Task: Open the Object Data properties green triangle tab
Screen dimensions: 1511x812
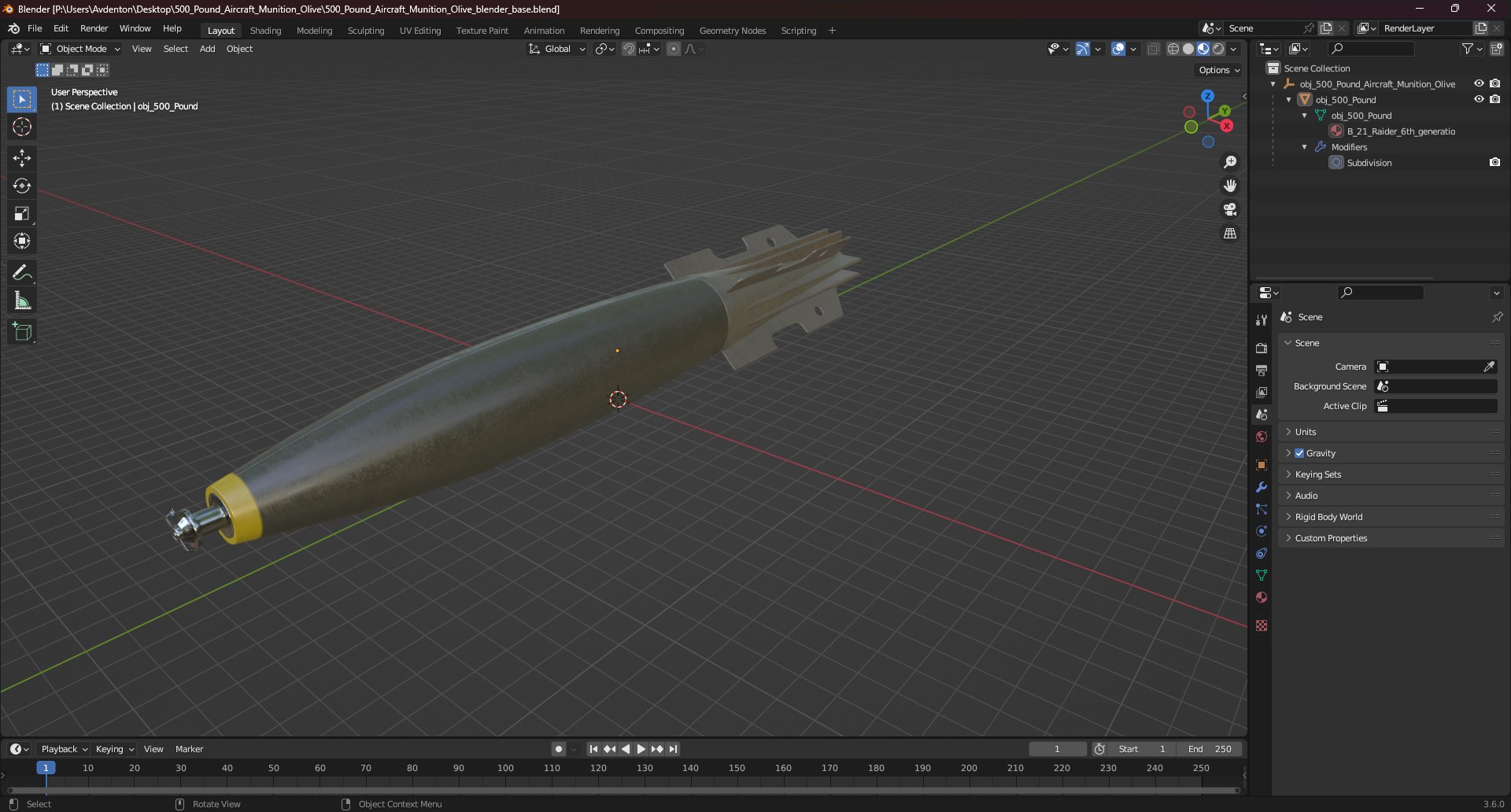Action: [x=1262, y=575]
